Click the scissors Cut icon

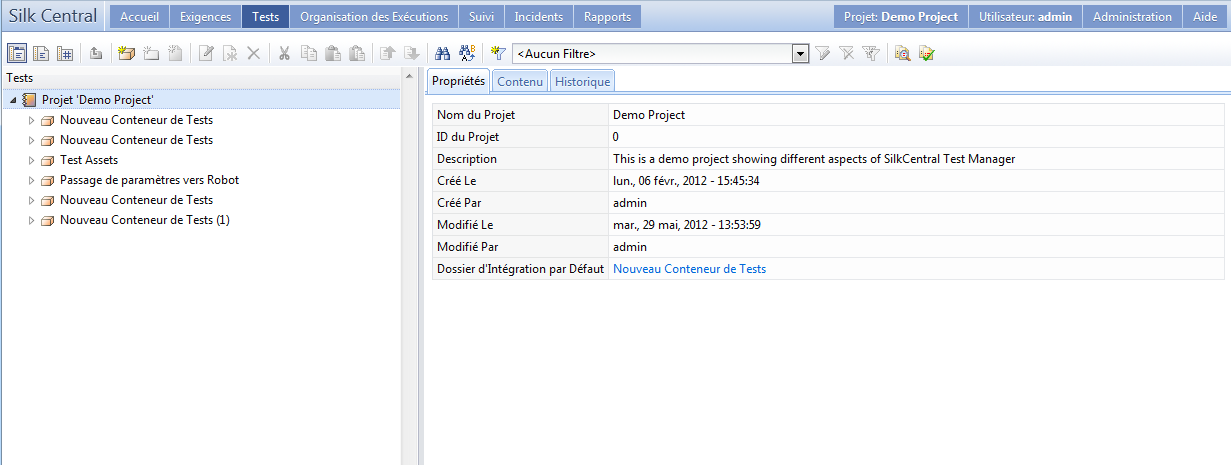(x=284, y=54)
